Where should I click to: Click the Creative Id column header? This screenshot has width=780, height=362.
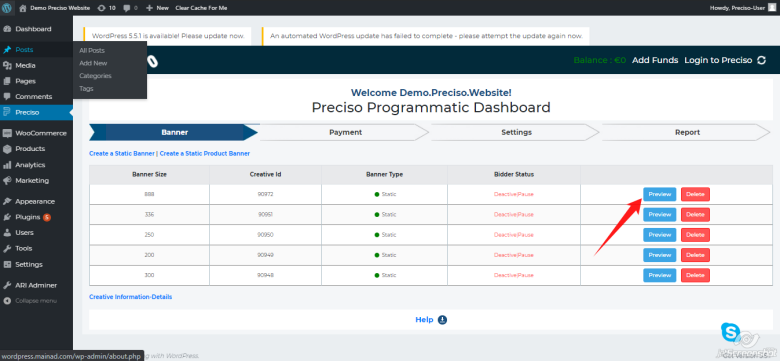click(x=266, y=175)
